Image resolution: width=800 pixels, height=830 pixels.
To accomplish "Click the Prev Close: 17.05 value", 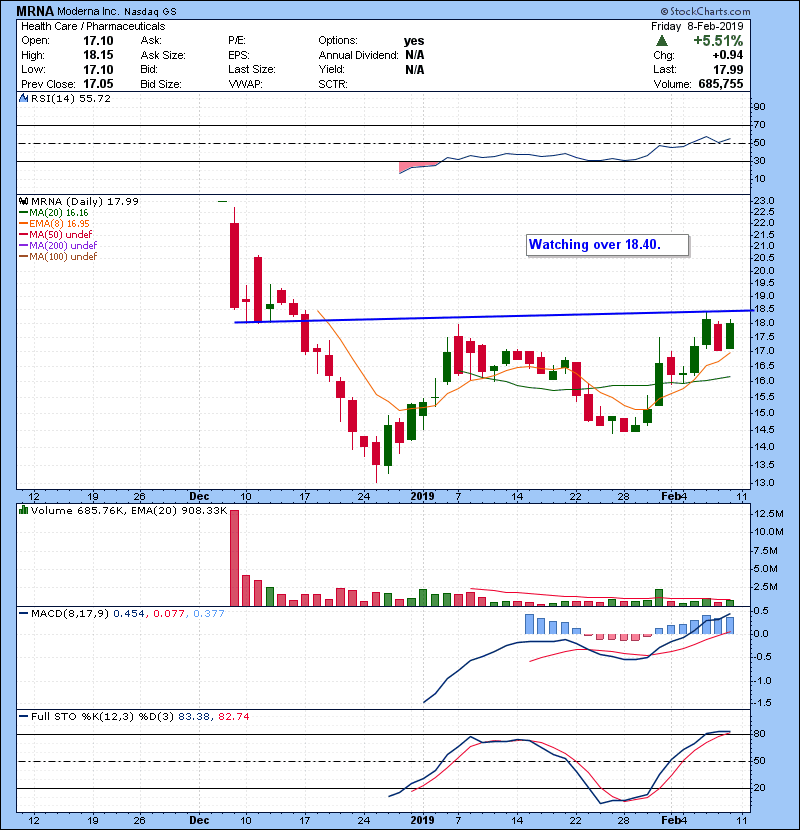I will [98, 84].
